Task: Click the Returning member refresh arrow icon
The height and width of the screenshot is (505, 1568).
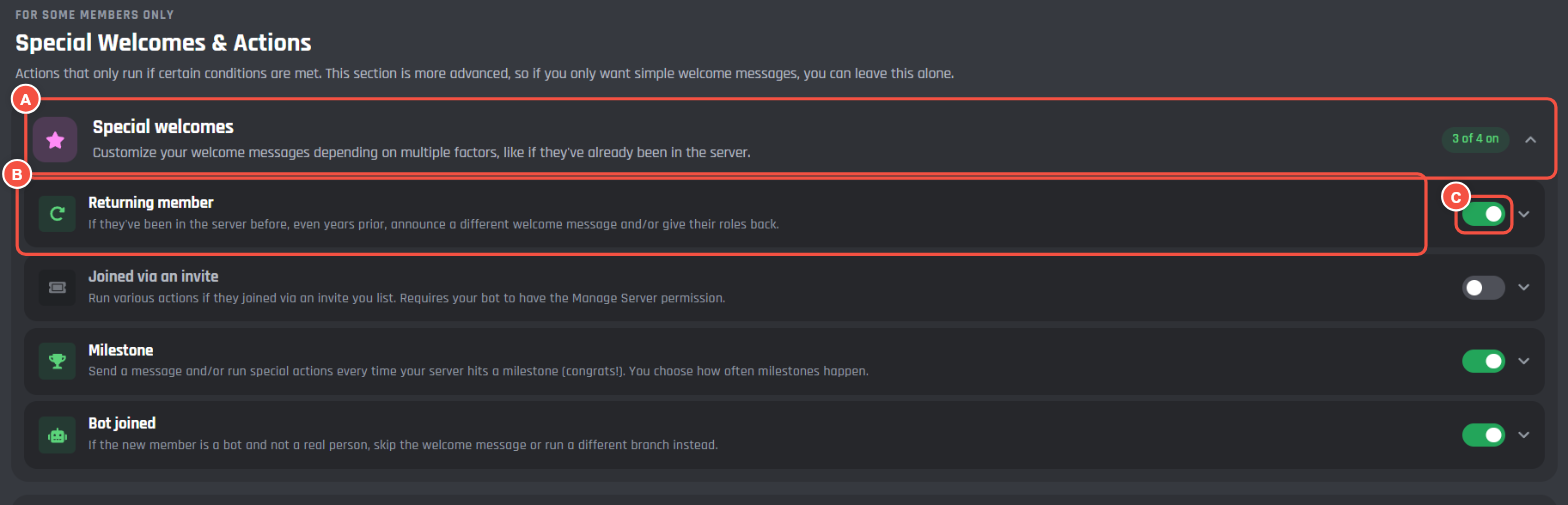Action: (58, 213)
